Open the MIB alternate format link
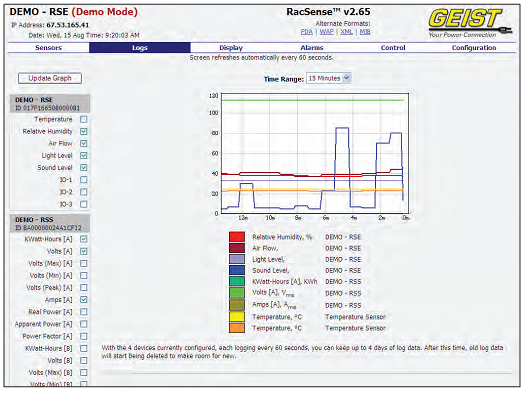The image size is (523, 394). [x=365, y=32]
